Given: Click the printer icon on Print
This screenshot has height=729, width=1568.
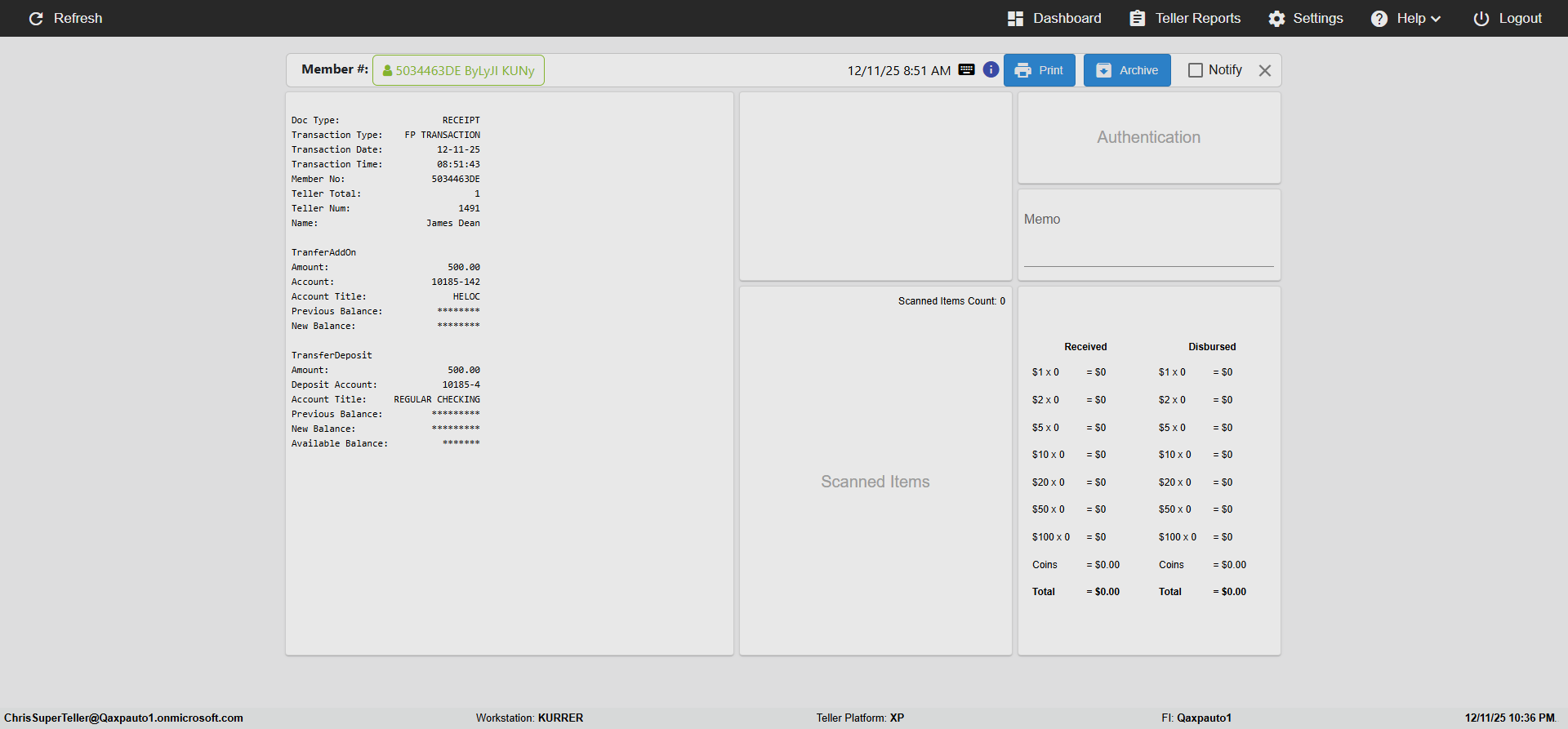Looking at the screenshot, I should [x=1022, y=70].
